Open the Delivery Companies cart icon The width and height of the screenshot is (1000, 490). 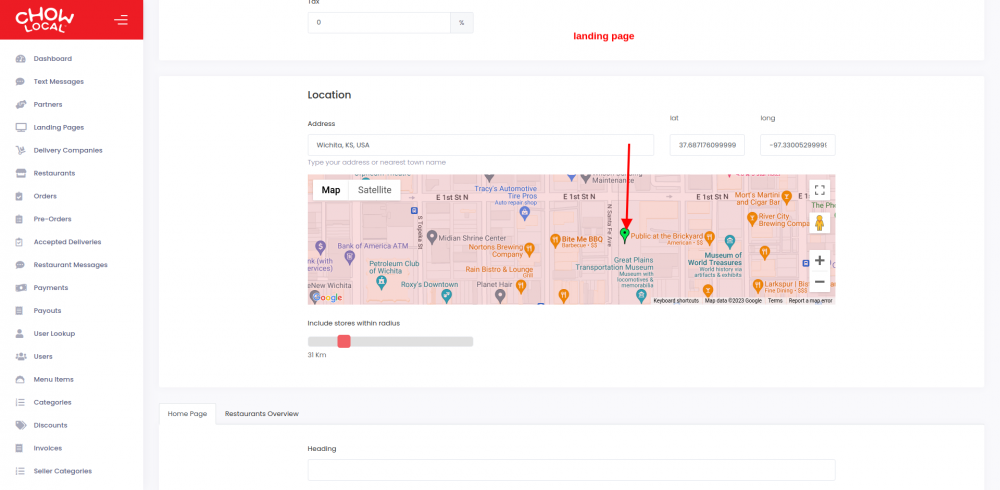[20, 151]
